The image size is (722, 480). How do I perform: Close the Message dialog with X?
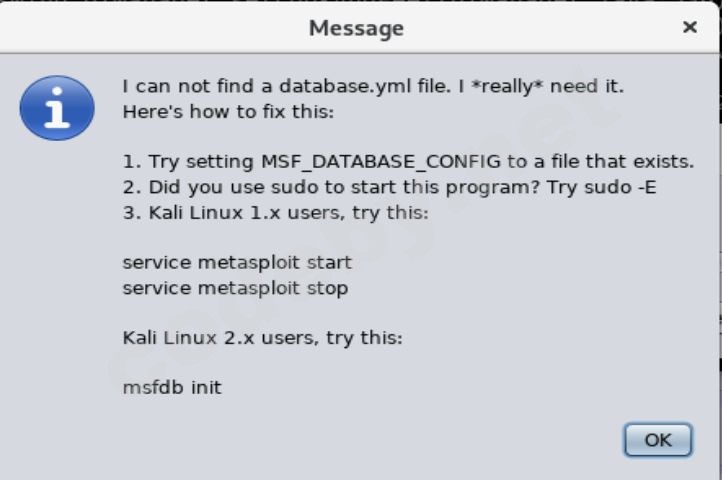tap(689, 28)
